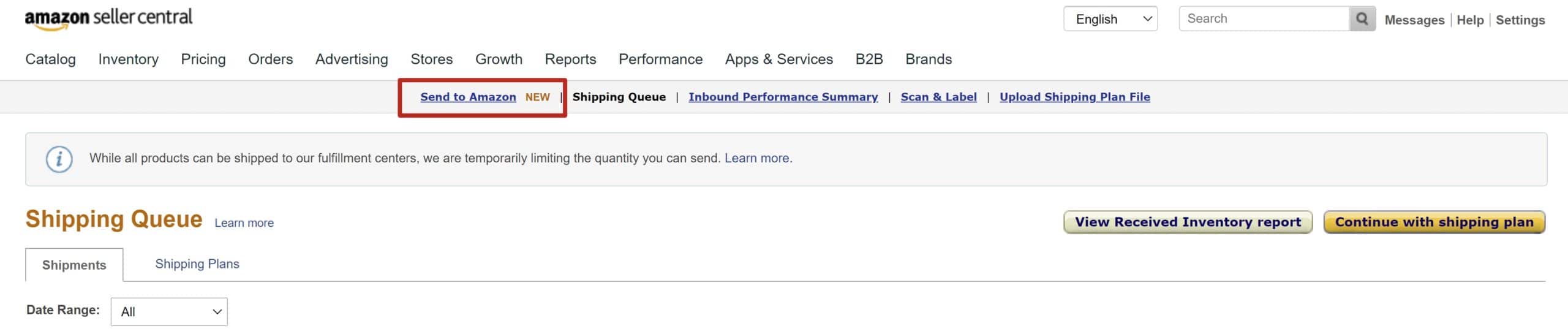Open the Messages link in header

point(1414,20)
